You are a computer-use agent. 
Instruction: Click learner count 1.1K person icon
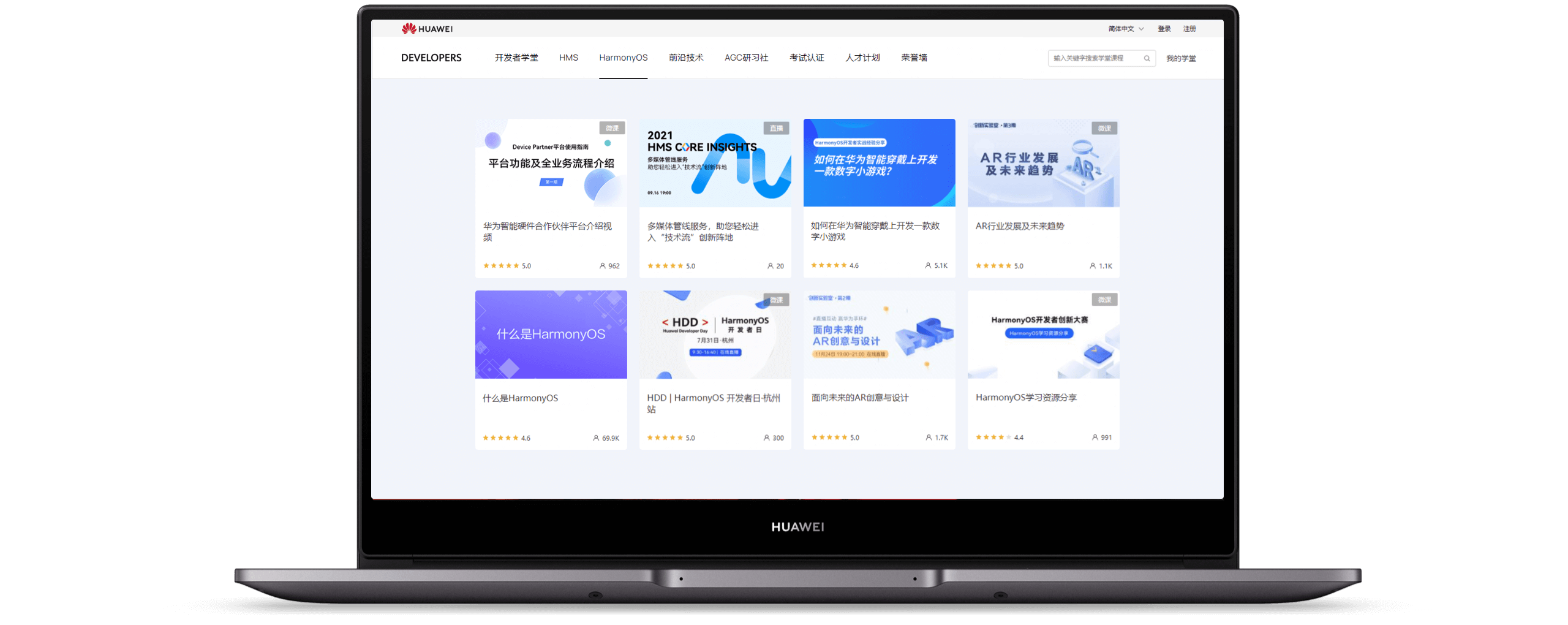click(1093, 266)
